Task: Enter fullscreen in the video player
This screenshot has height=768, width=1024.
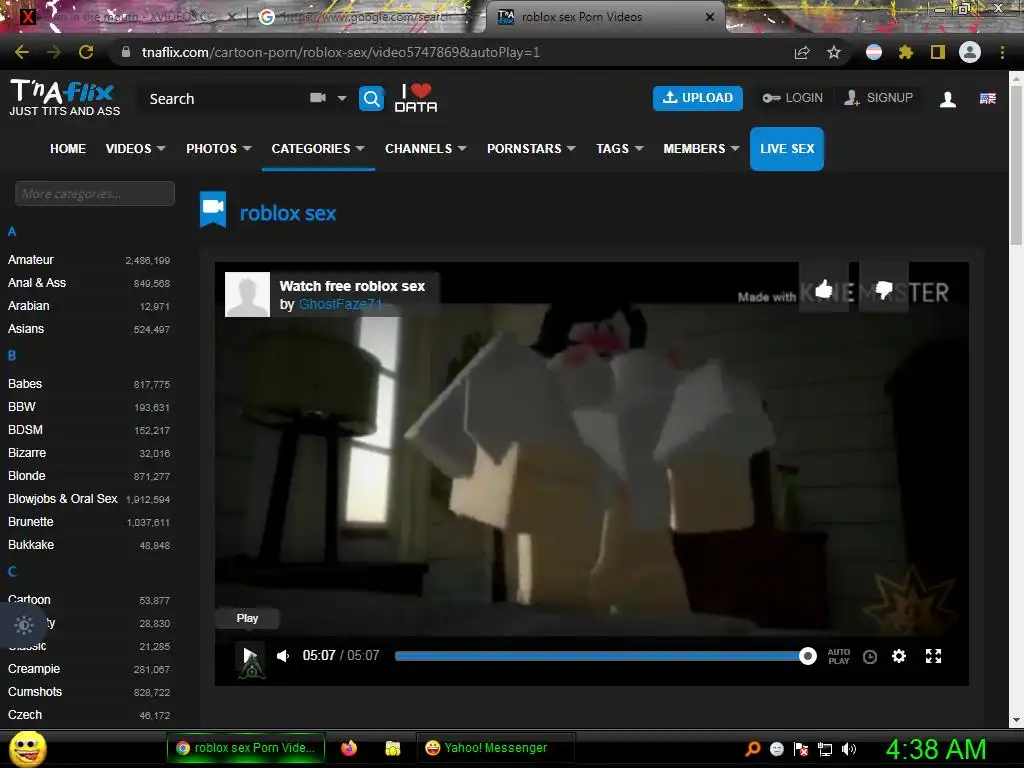Action: (x=933, y=656)
